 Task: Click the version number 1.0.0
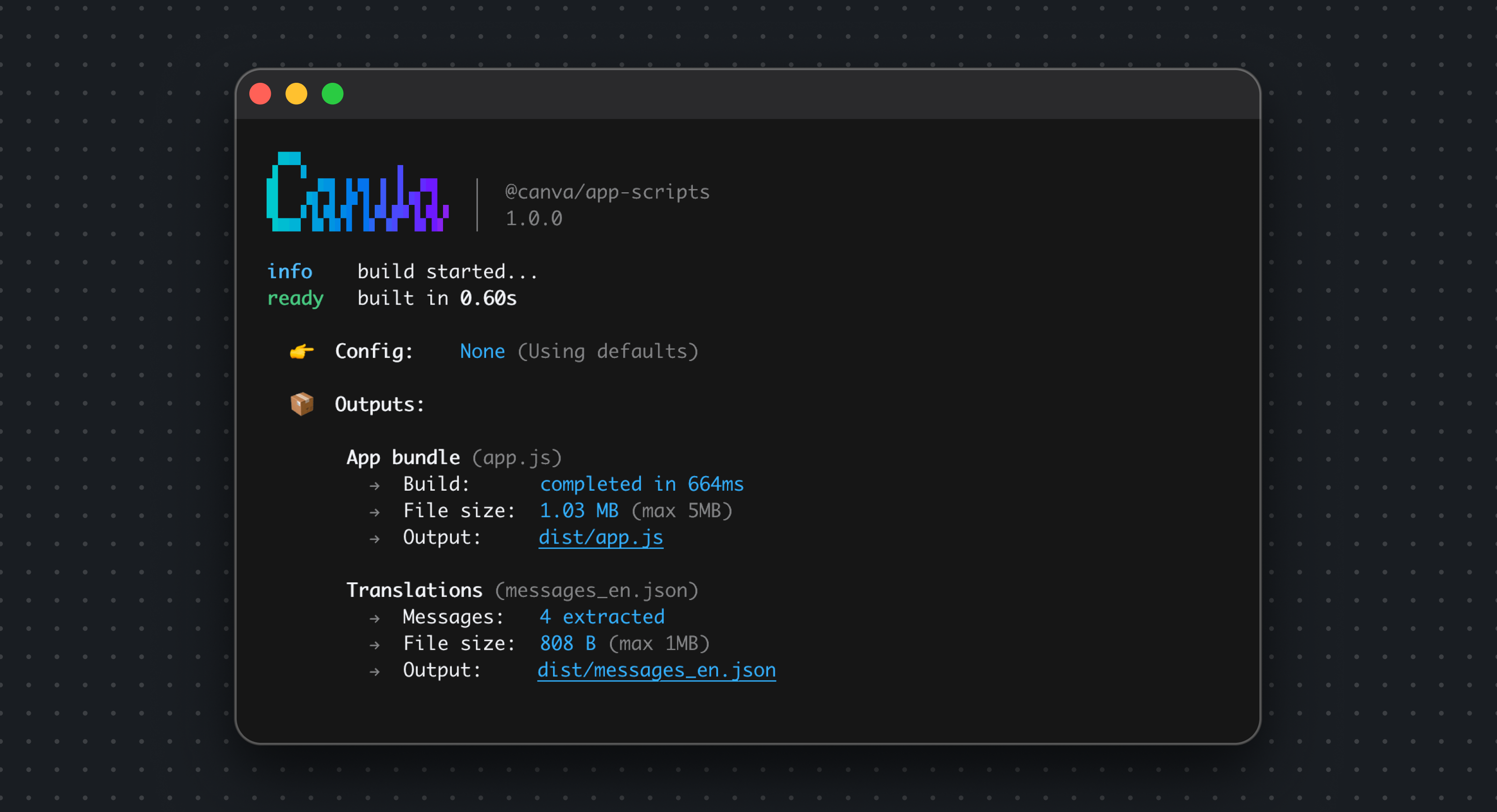[x=534, y=218]
